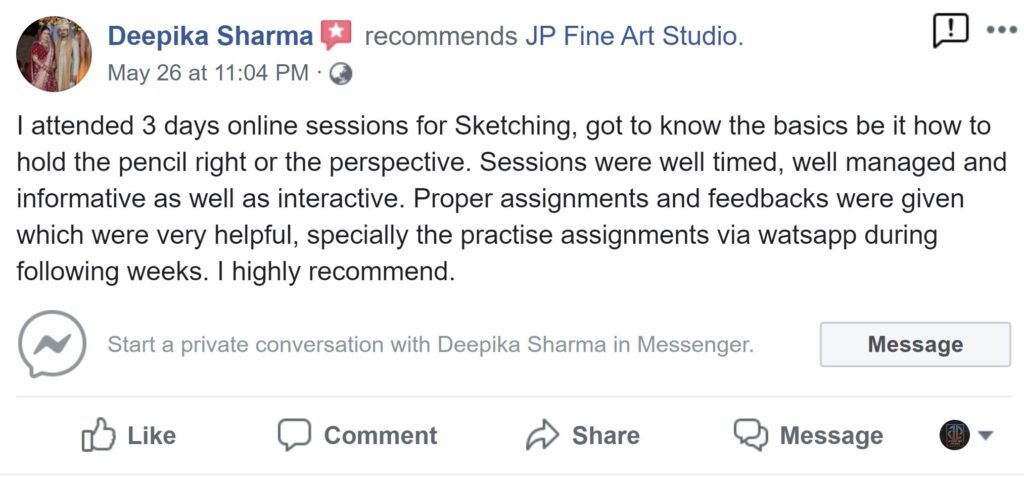The width and height of the screenshot is (1024, 479).
Task: Click the Share text label
Action: (606, 436)
